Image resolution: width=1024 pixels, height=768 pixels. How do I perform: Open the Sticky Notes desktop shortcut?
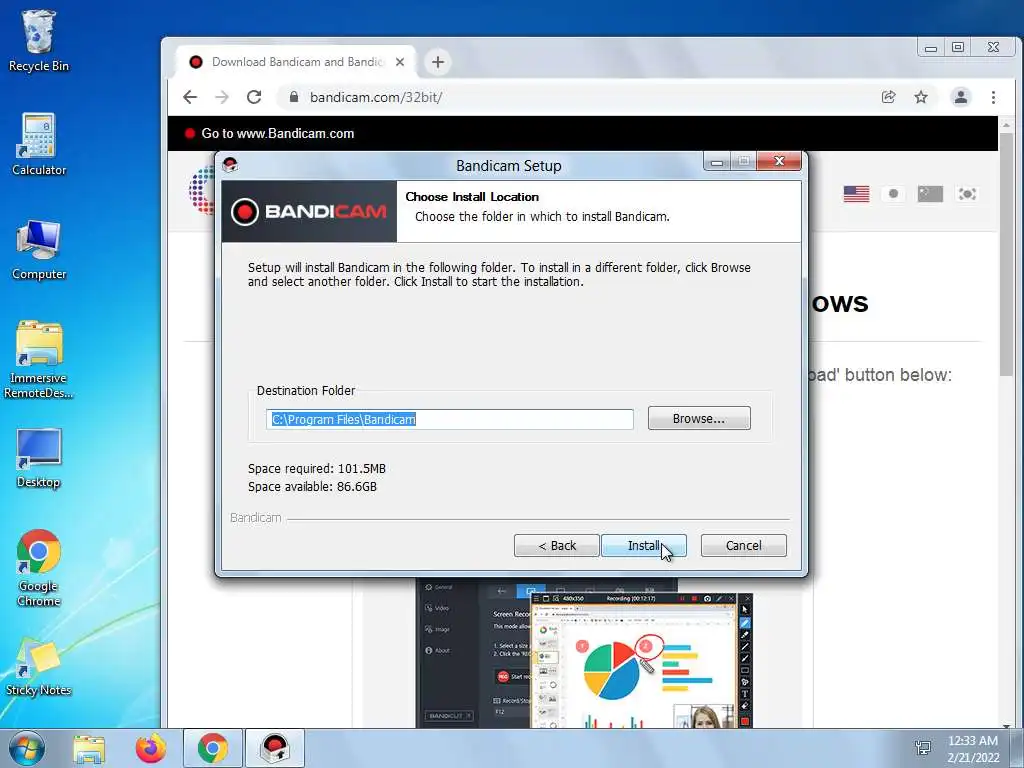pos(39,666)
